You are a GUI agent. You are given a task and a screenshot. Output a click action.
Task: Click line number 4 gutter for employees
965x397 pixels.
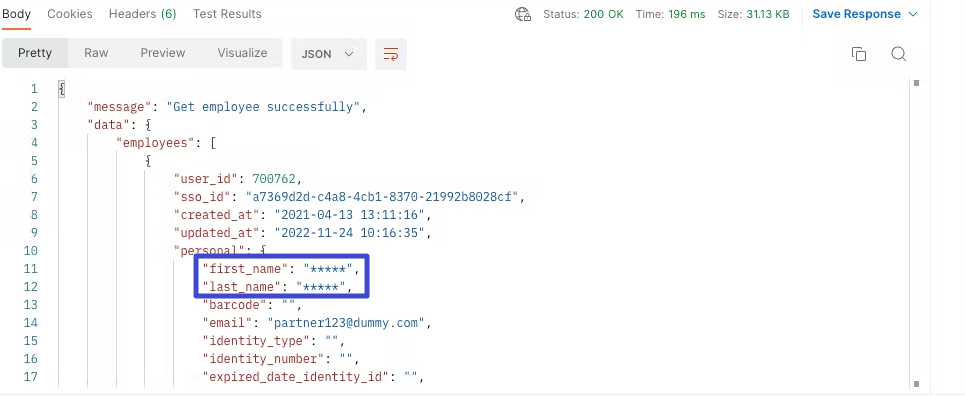34,143
